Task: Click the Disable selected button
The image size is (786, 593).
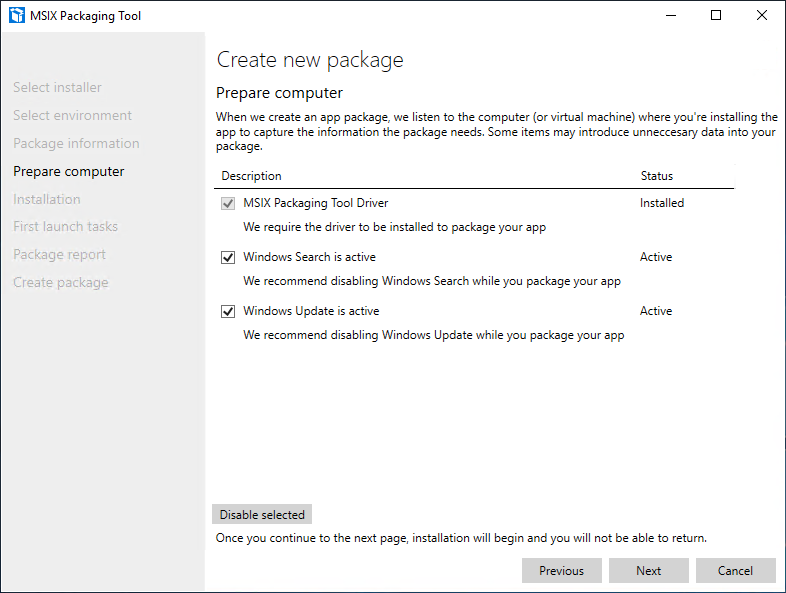Action: pyautogui.click(x=262, y=514)
